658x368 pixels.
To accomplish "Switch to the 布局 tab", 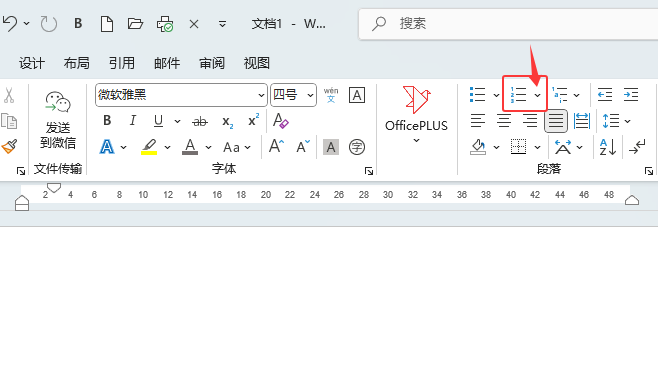I will 76,63.
